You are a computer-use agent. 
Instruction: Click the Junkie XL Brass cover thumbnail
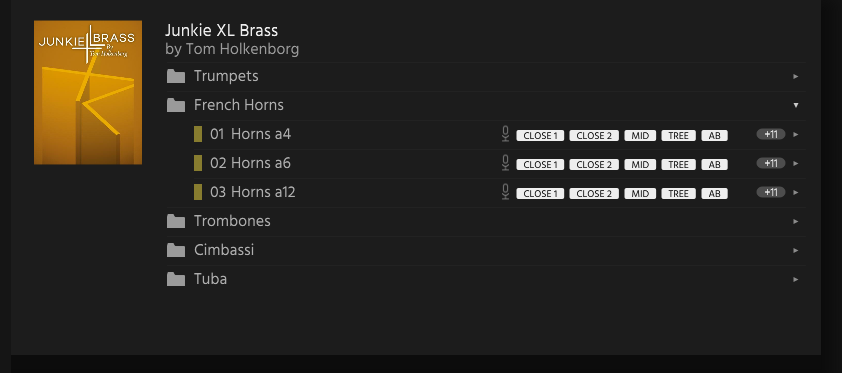pos(88,92)
